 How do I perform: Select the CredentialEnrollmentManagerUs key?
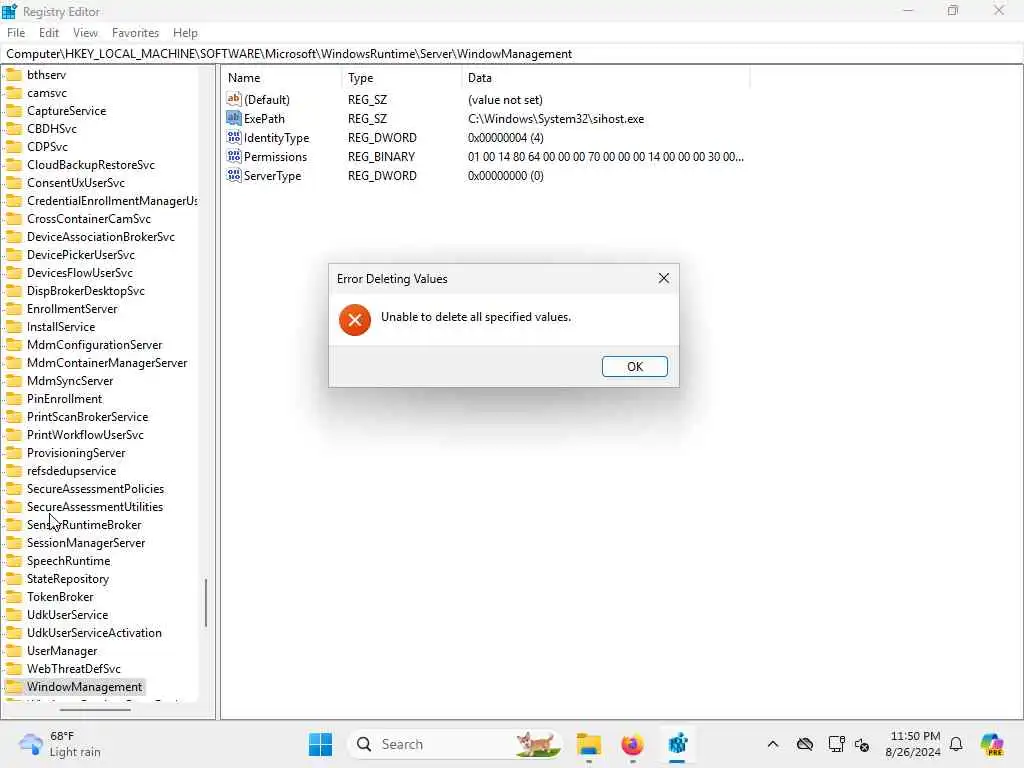112,200
